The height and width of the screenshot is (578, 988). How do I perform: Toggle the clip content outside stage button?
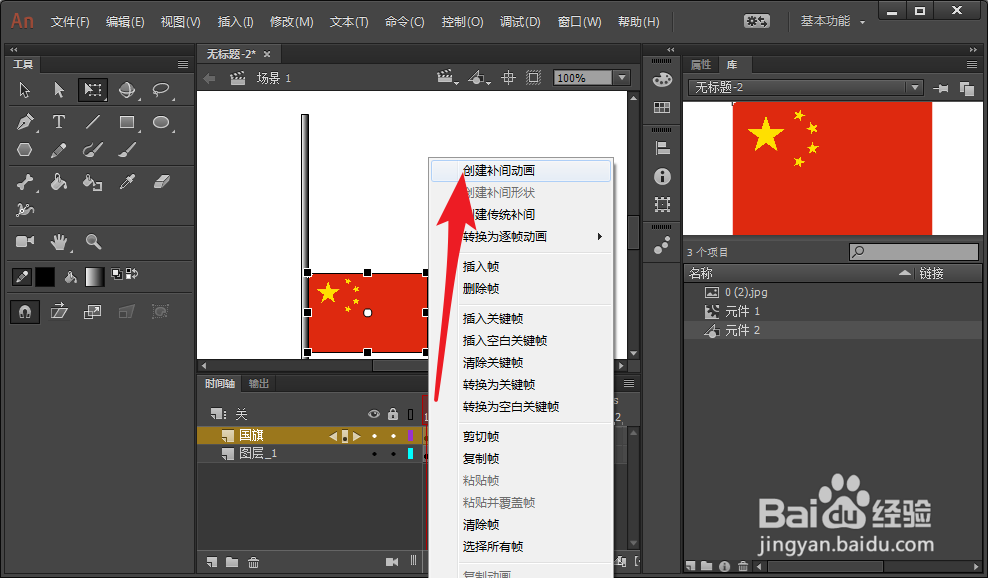[534, 78]
